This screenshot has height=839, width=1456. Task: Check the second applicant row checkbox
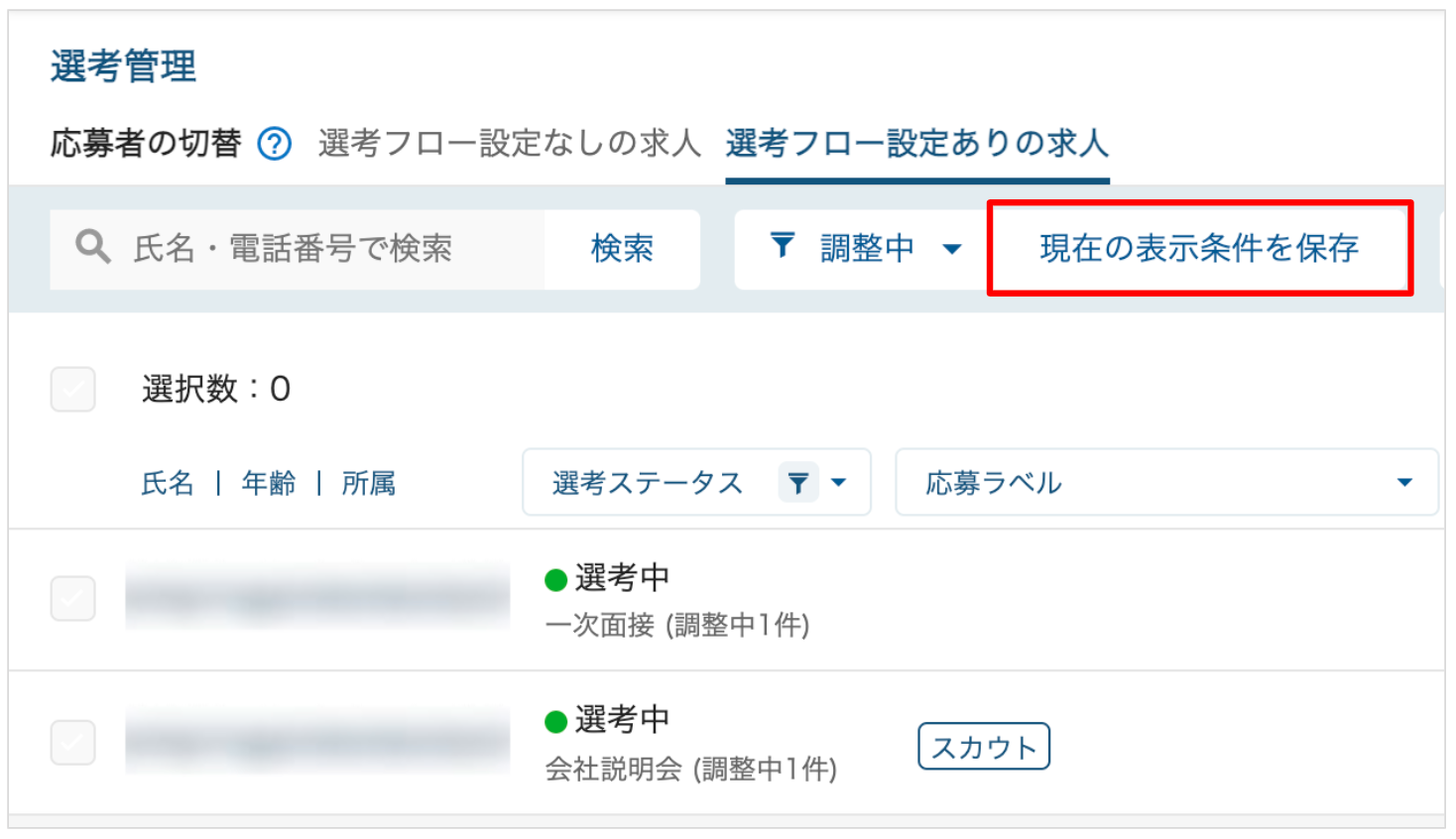(73, 742)
